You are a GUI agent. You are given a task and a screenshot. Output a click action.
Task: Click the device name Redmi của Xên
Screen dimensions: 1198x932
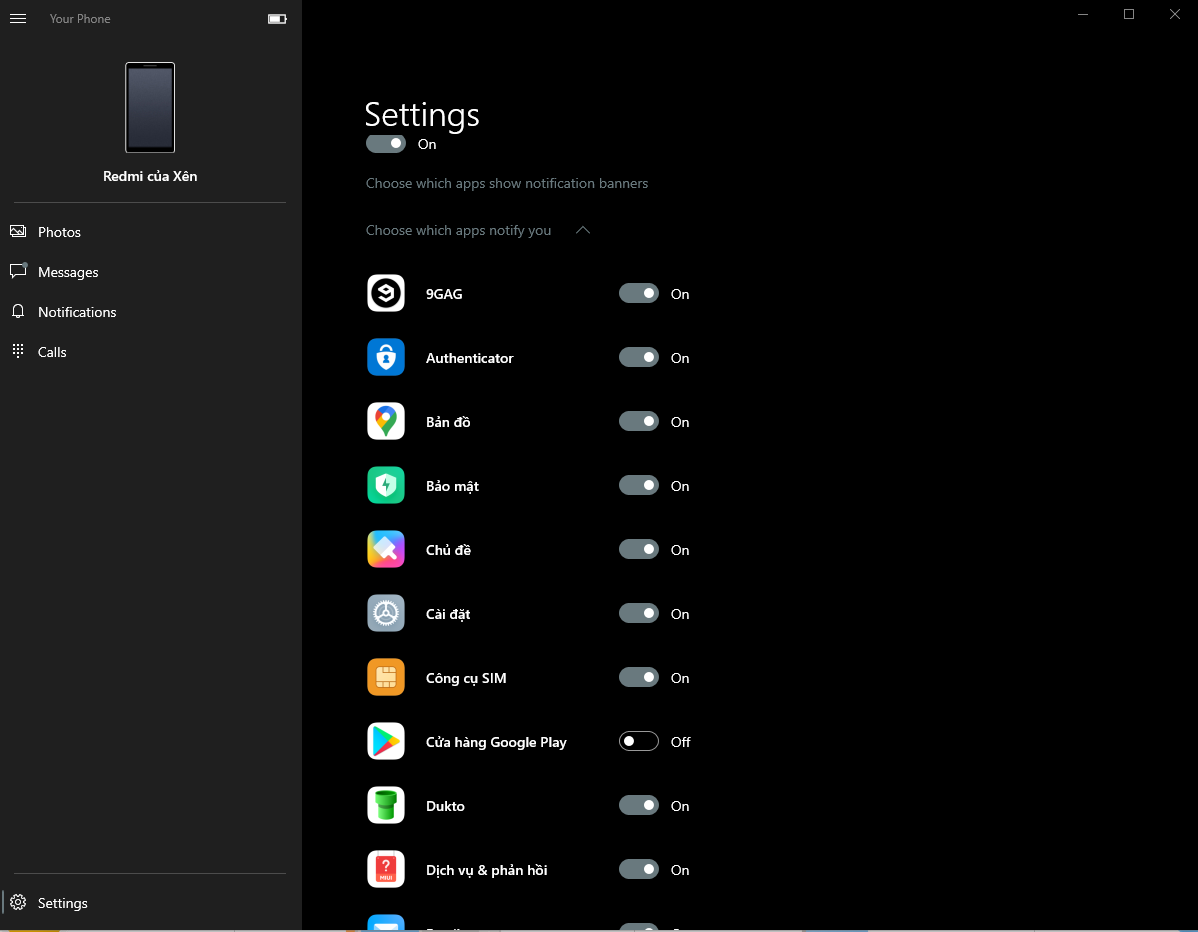click(150, 176)
